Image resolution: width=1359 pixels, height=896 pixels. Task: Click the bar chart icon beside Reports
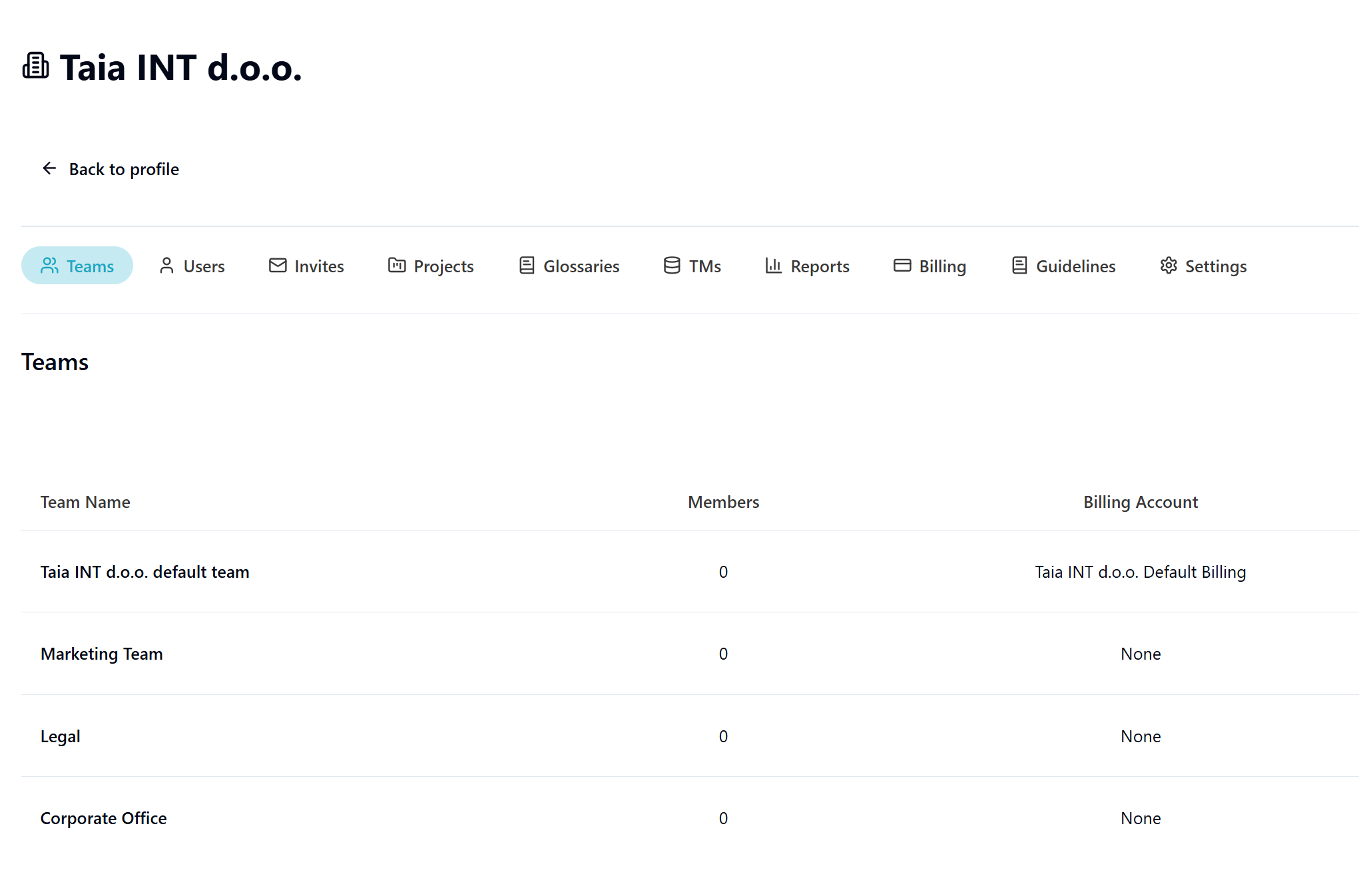[x=772, y=266]
